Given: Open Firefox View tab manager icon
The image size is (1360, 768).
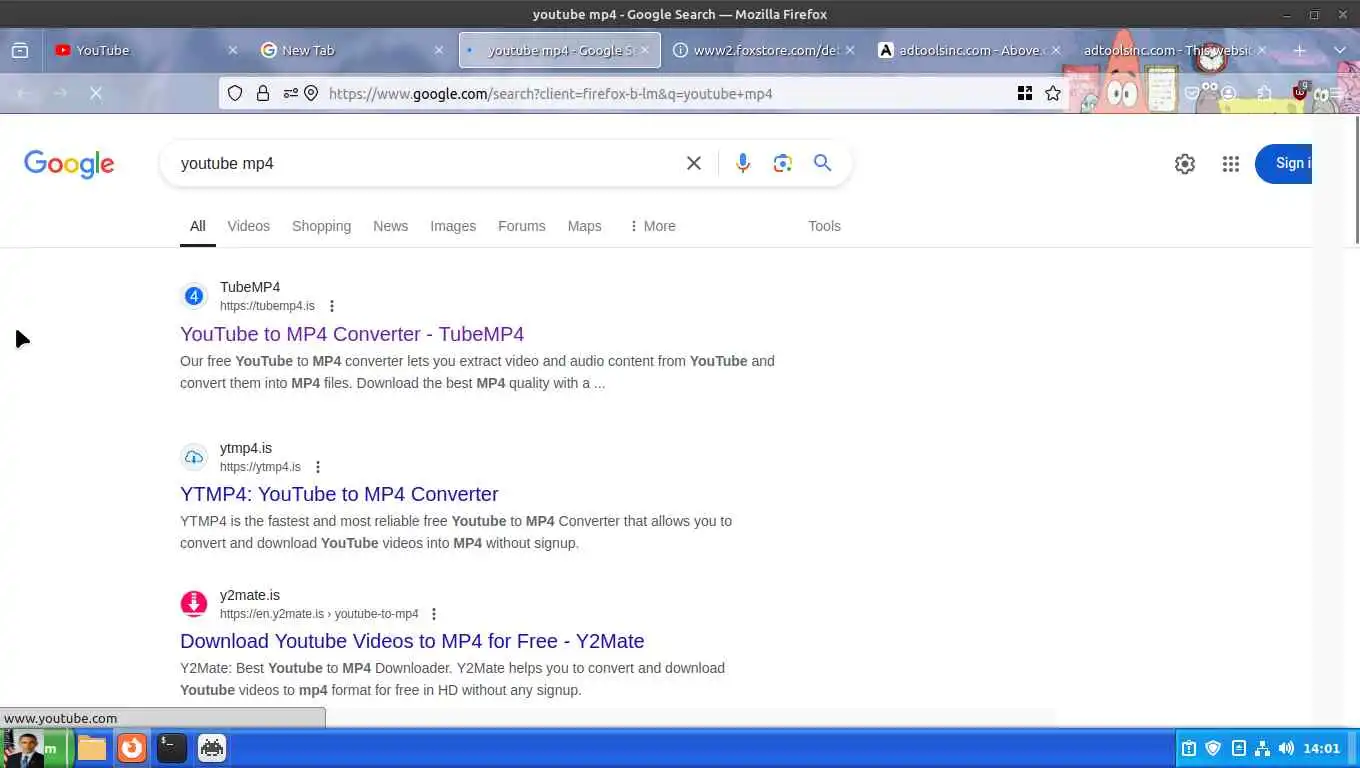Looking at the screenshot, I should click(x=20, y=50).
